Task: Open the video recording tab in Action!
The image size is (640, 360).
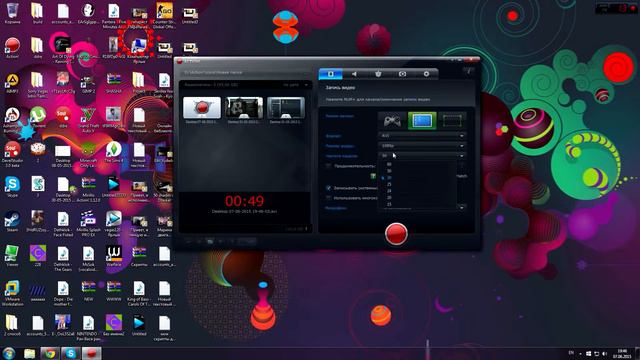Action: tap(331, 74)
